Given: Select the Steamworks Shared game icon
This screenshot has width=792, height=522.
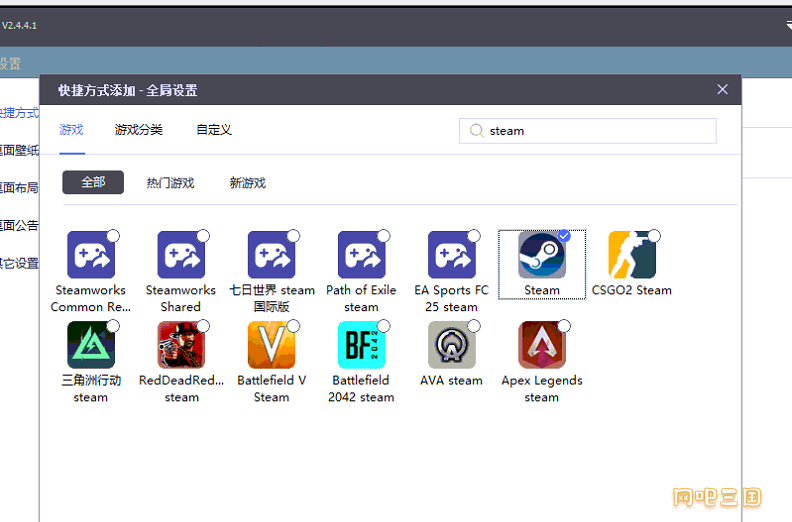Looking at the screenshot, I should point(181,255).
